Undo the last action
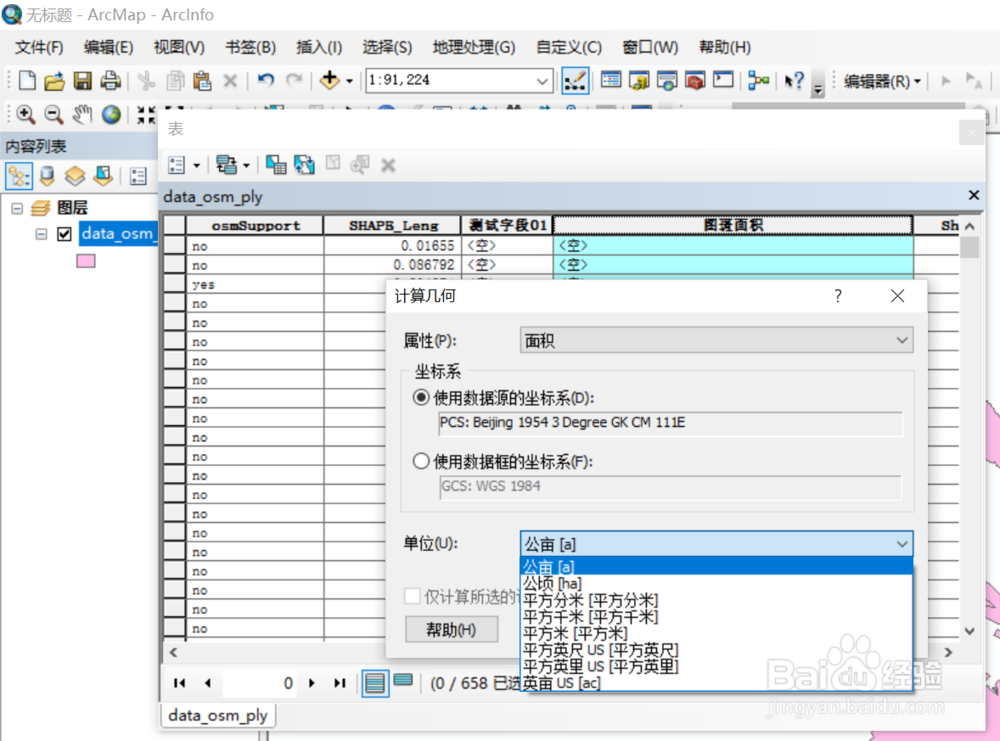This screenshot has width=1000, height=741. coord(265,80)
